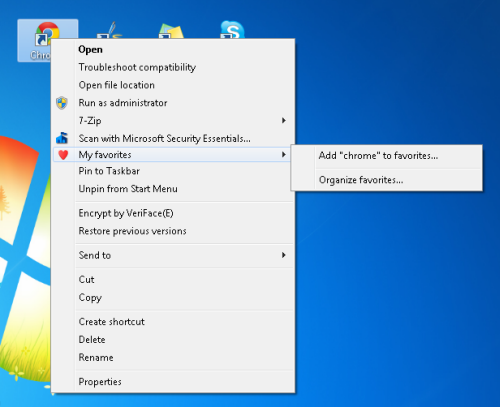Open the 7-Zip menu entry
The height and width of the screenshot is (407, 500).
coord(173,120)
